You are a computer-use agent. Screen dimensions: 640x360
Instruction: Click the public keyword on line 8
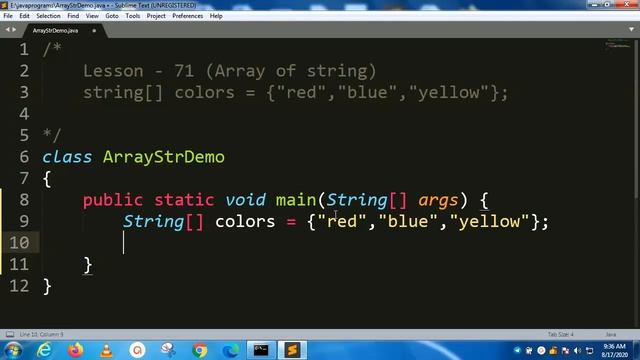coord(113,200)
